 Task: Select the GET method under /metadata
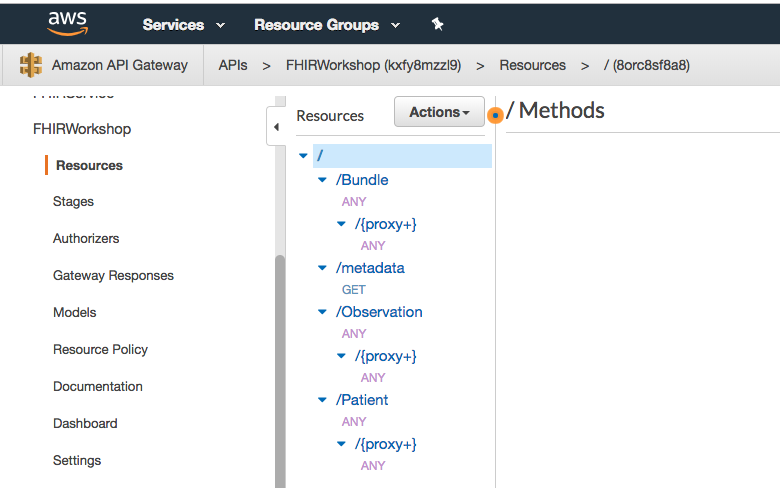point(354,290)
